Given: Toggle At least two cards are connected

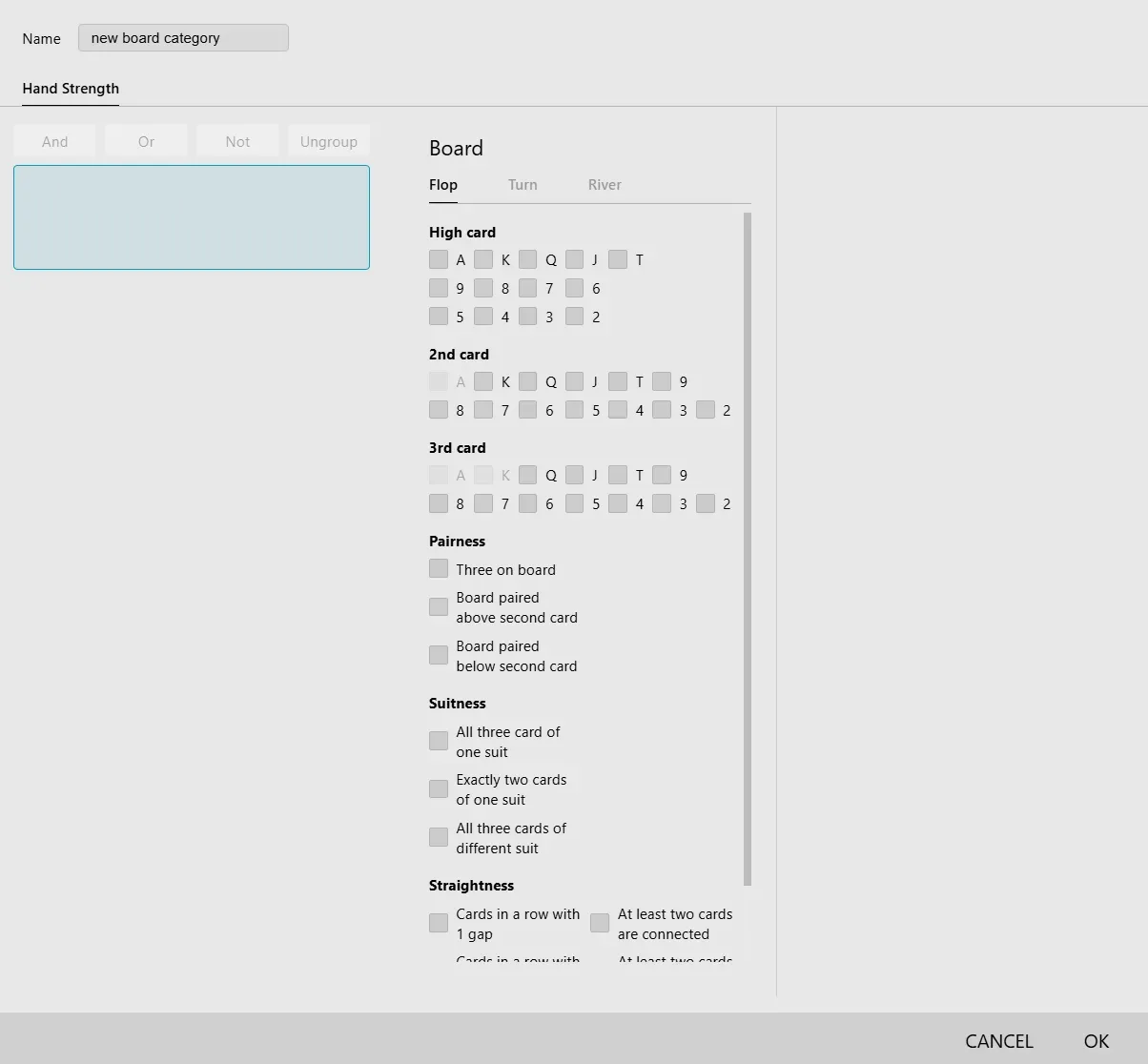Looking at the screenshot, I should coord(600,924).
